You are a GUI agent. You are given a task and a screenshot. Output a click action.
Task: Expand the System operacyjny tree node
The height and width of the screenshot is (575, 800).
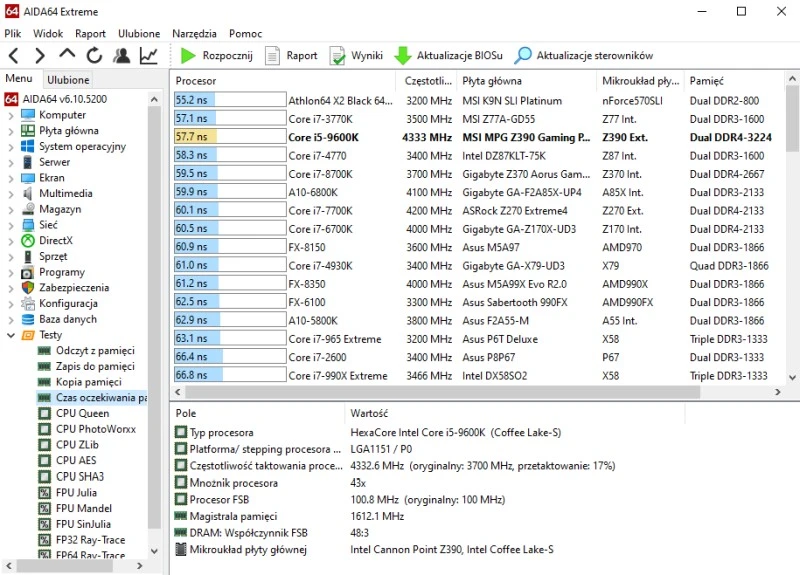tap(11, 147)
